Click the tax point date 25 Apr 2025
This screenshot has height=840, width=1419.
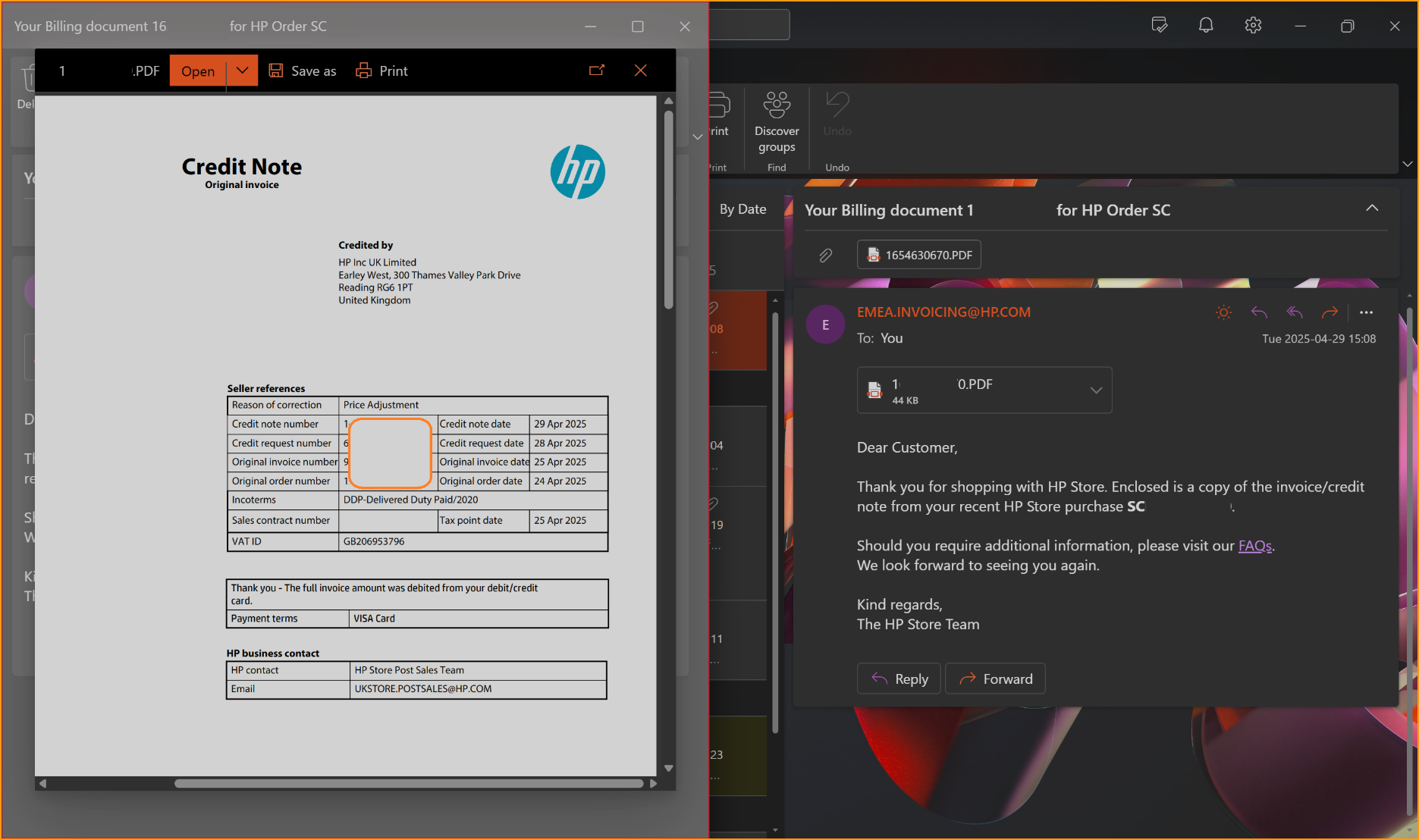pos(560,520)
